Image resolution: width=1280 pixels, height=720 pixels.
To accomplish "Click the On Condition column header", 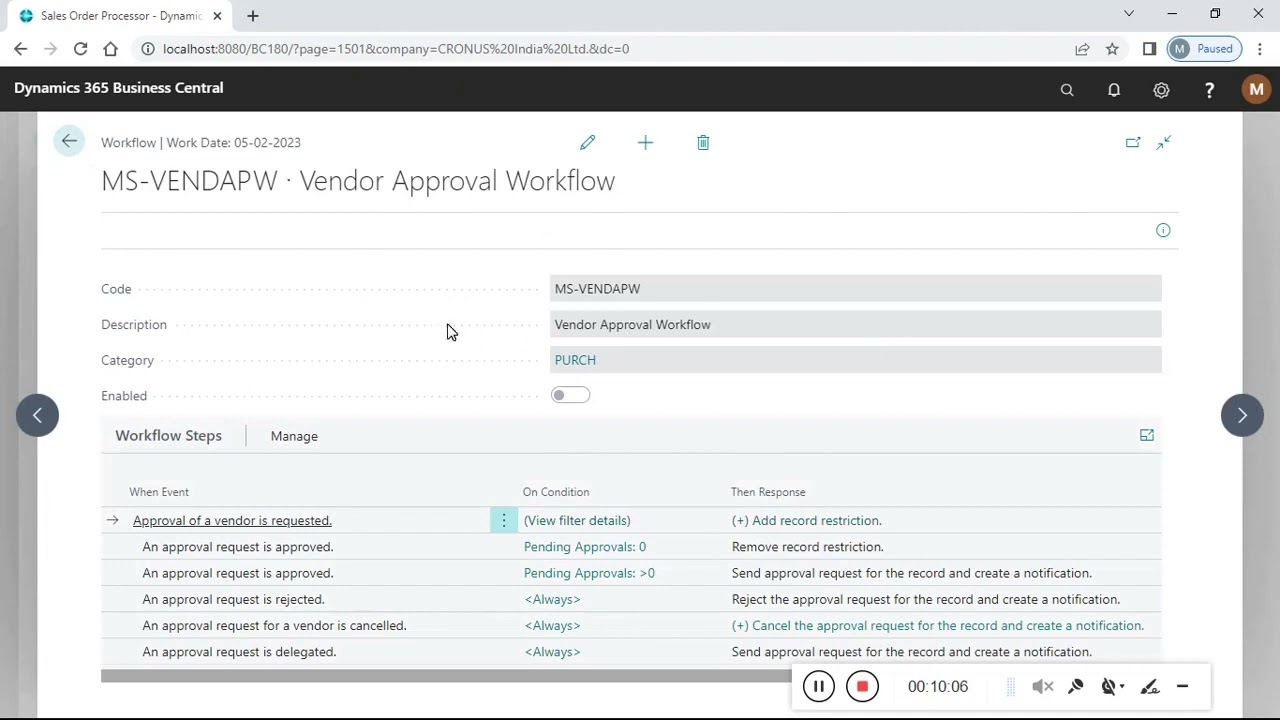I will (555, 492).
